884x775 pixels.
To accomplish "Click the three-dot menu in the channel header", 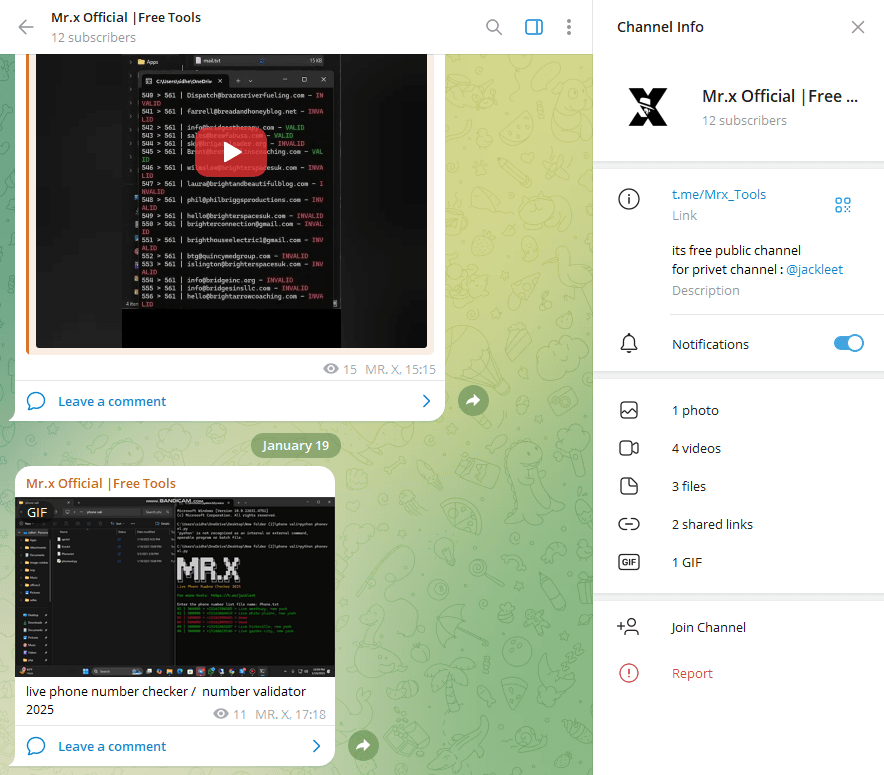I will click(x=569, y=27).
